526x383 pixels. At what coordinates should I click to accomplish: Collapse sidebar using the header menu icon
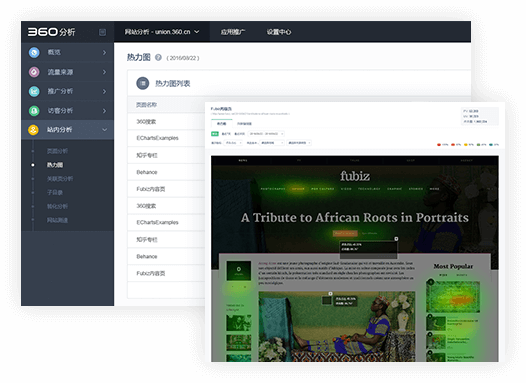tap(103, 32)
